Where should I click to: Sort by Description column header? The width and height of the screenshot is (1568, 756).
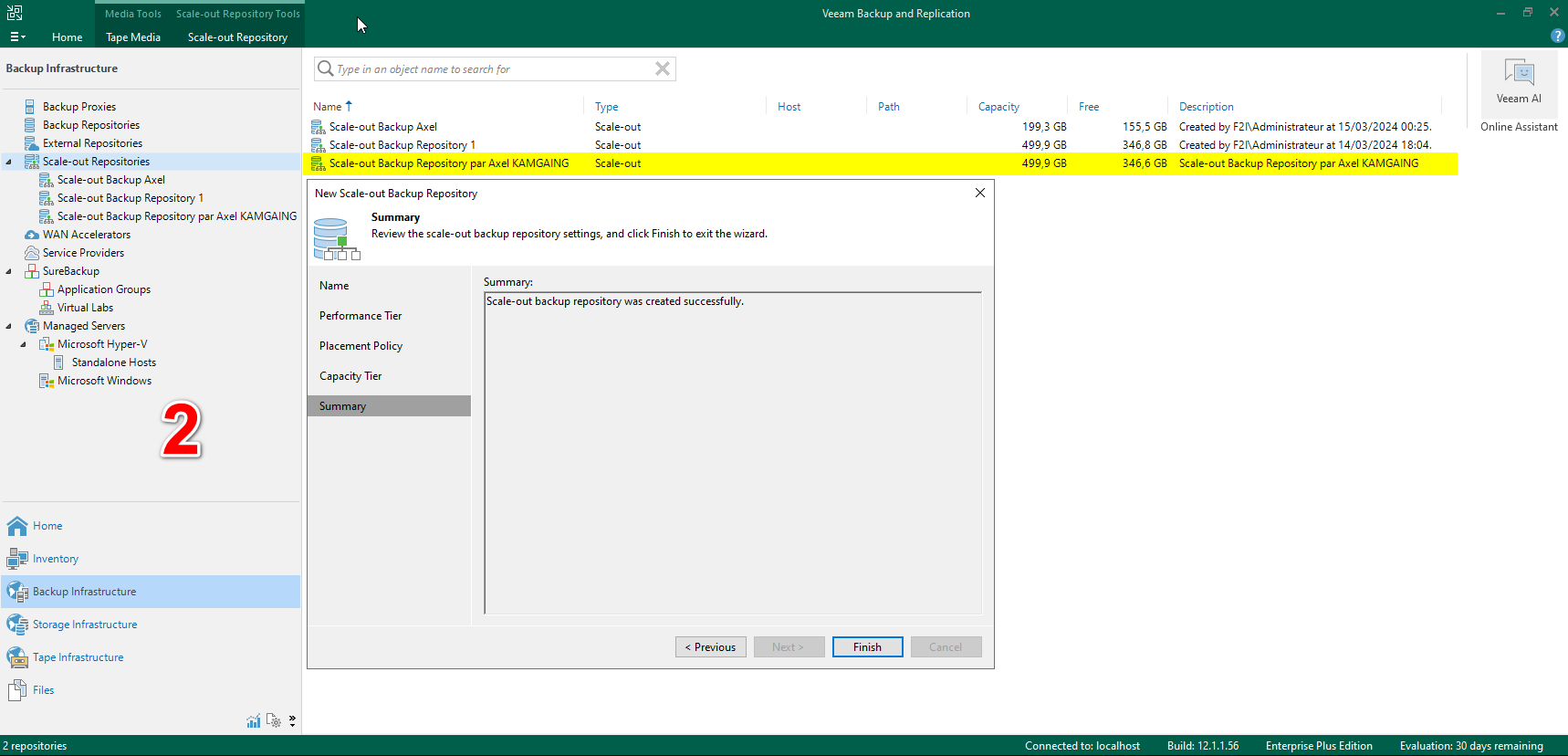point(1206,107)
